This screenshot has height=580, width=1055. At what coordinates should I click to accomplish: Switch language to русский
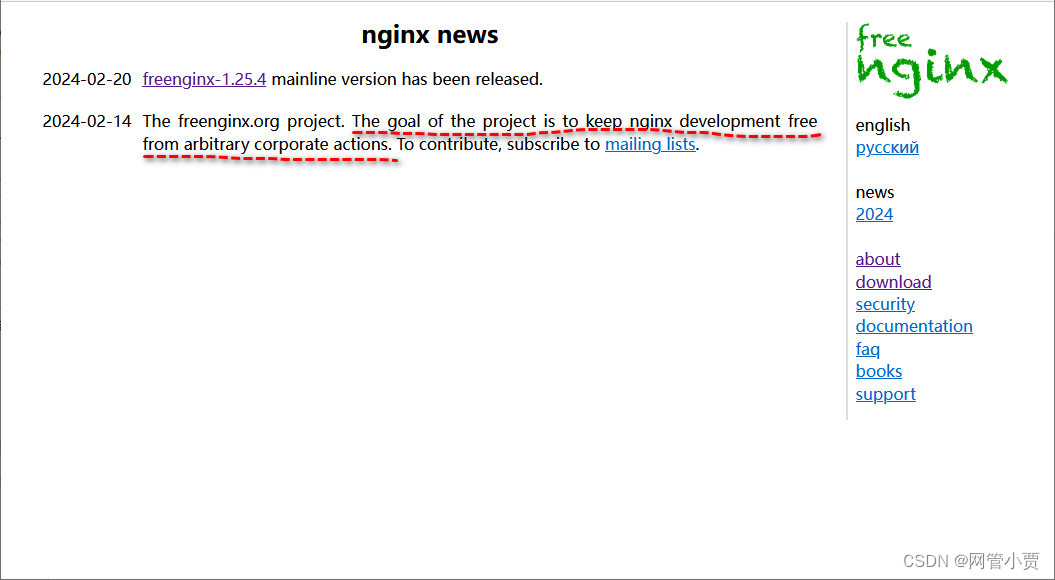pyautogui.click(x=887, y=147)
